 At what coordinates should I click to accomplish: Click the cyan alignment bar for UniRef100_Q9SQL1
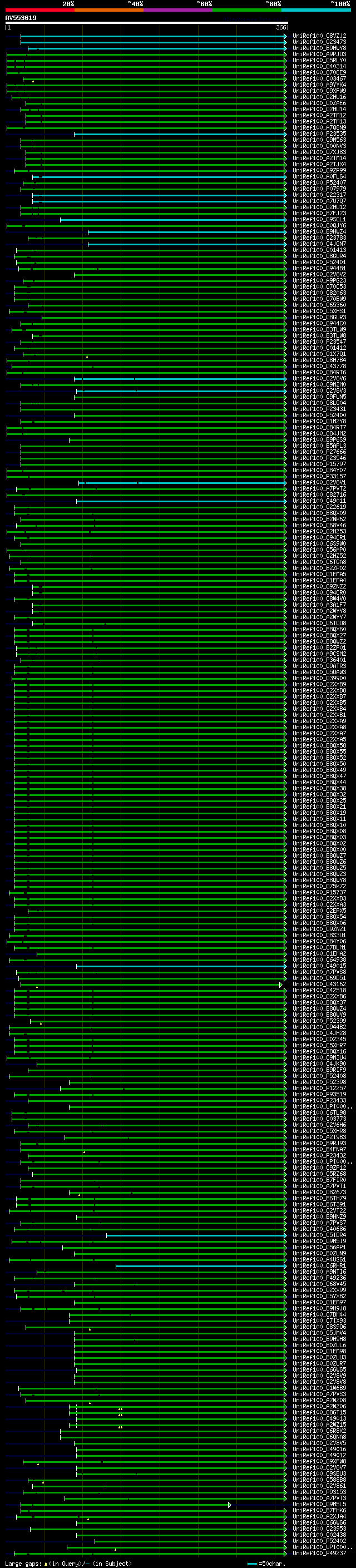point(174,220)
